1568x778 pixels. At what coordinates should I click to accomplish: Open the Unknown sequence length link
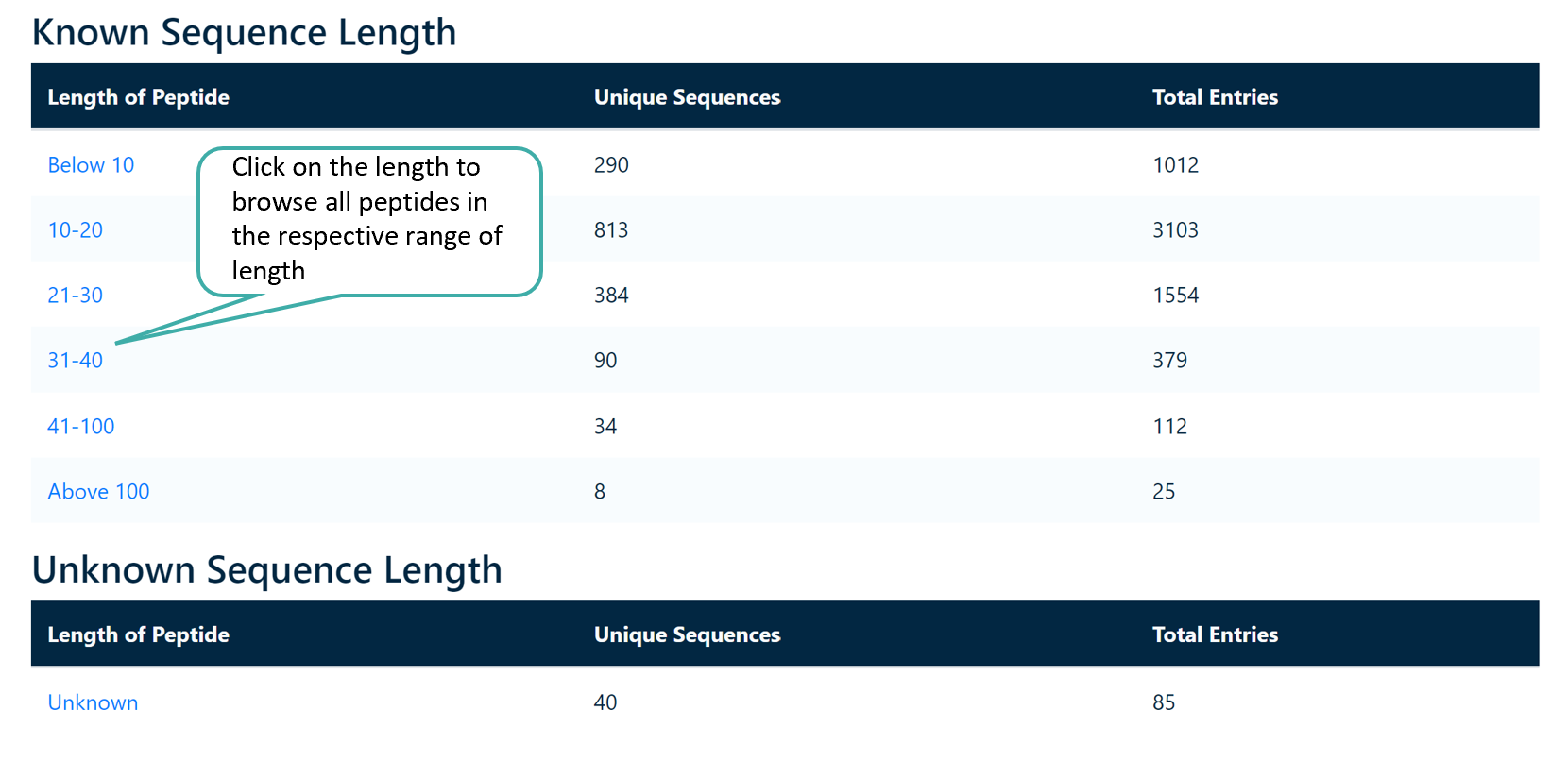tap(93, 702)
